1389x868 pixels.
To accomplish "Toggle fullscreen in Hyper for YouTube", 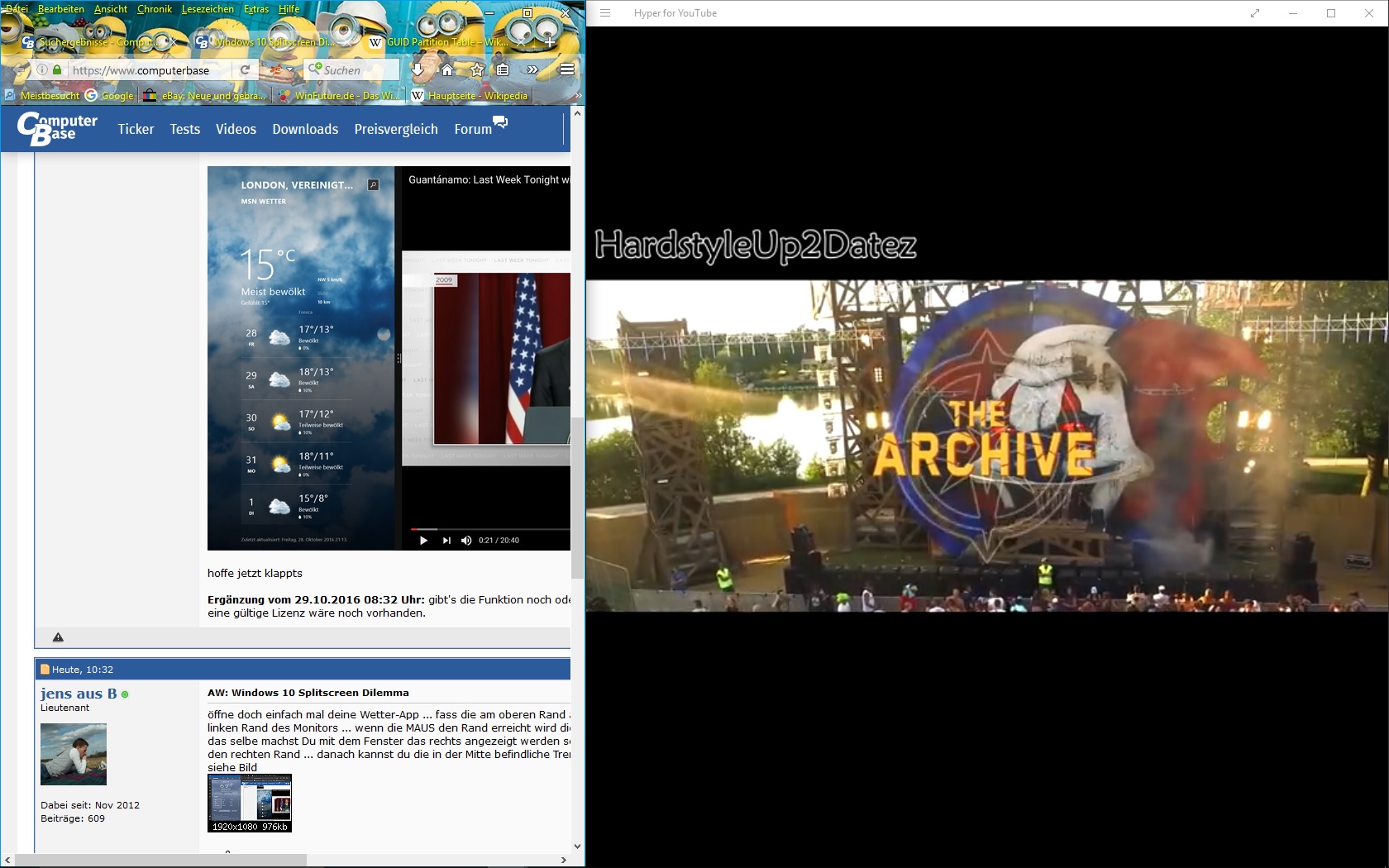I will pyautogui.click(x=1255, y=13).
